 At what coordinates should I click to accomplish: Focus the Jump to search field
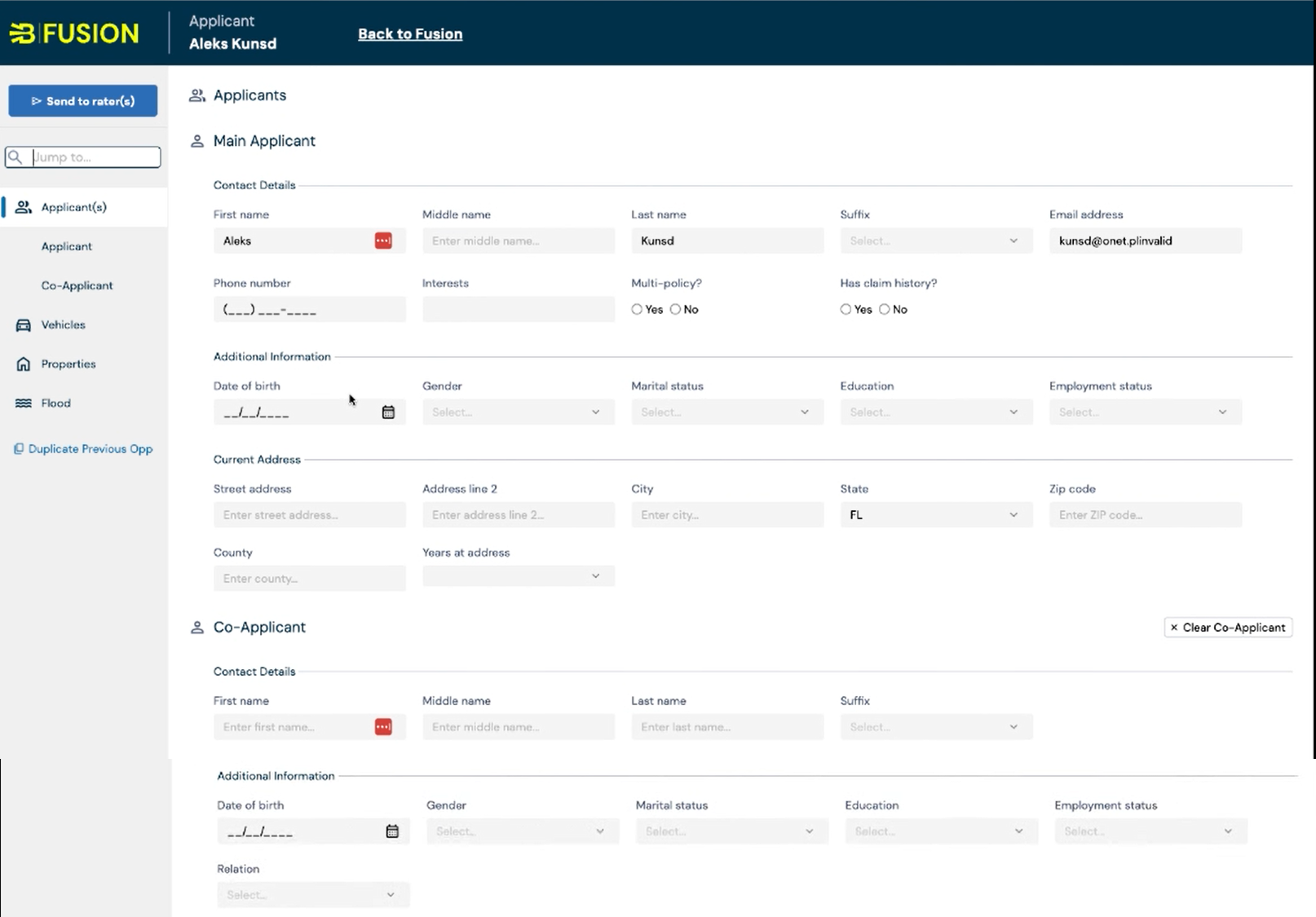[83, 157]
